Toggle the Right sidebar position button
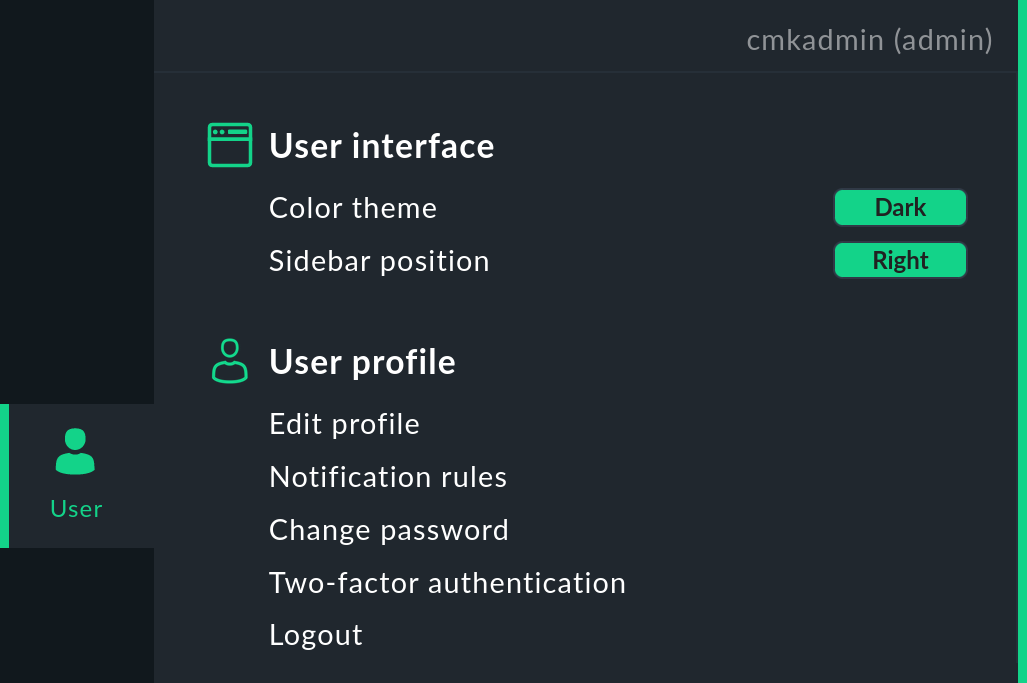 [900, 261]
